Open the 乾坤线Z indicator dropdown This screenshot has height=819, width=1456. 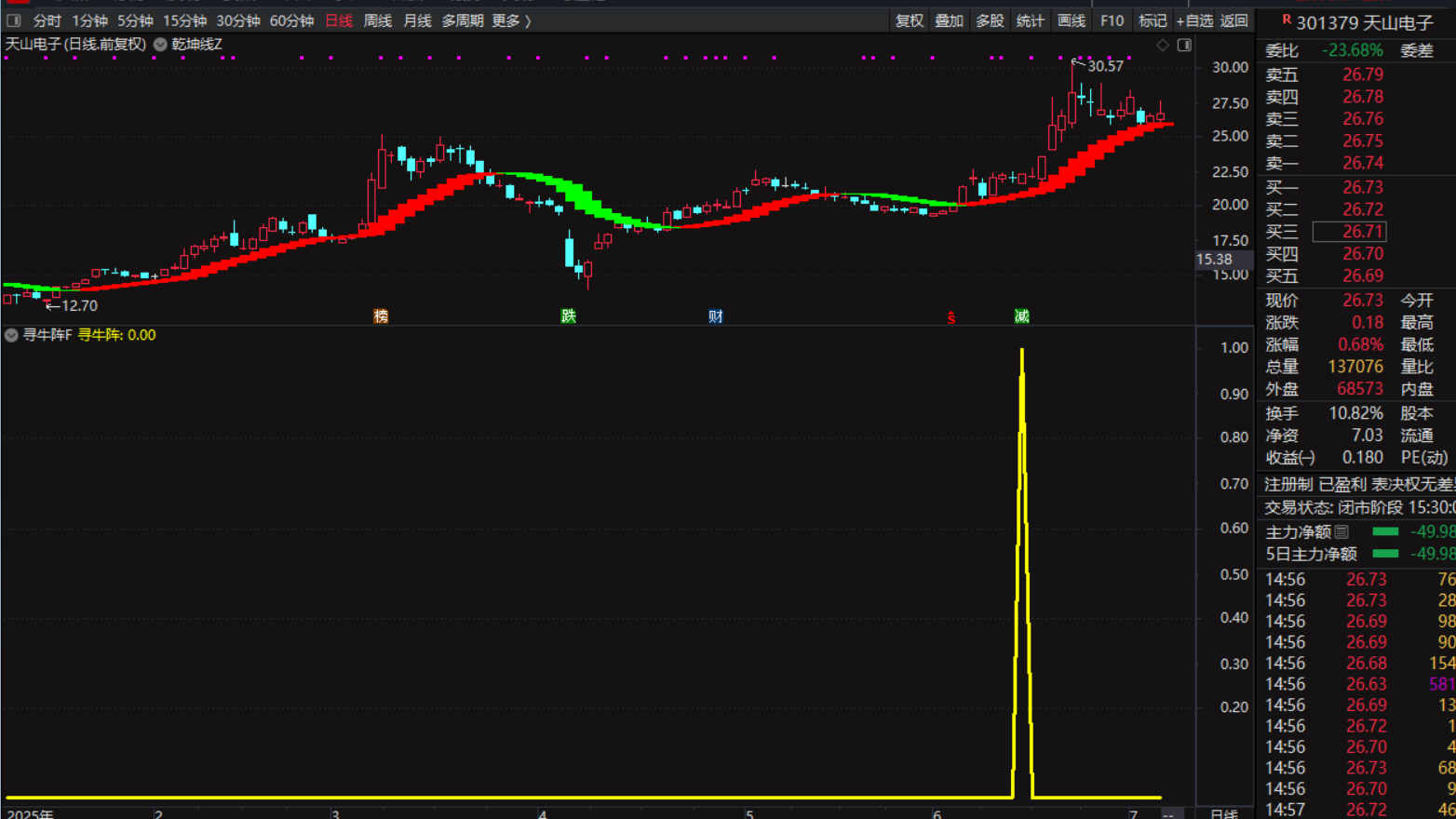tap(161, 45)
